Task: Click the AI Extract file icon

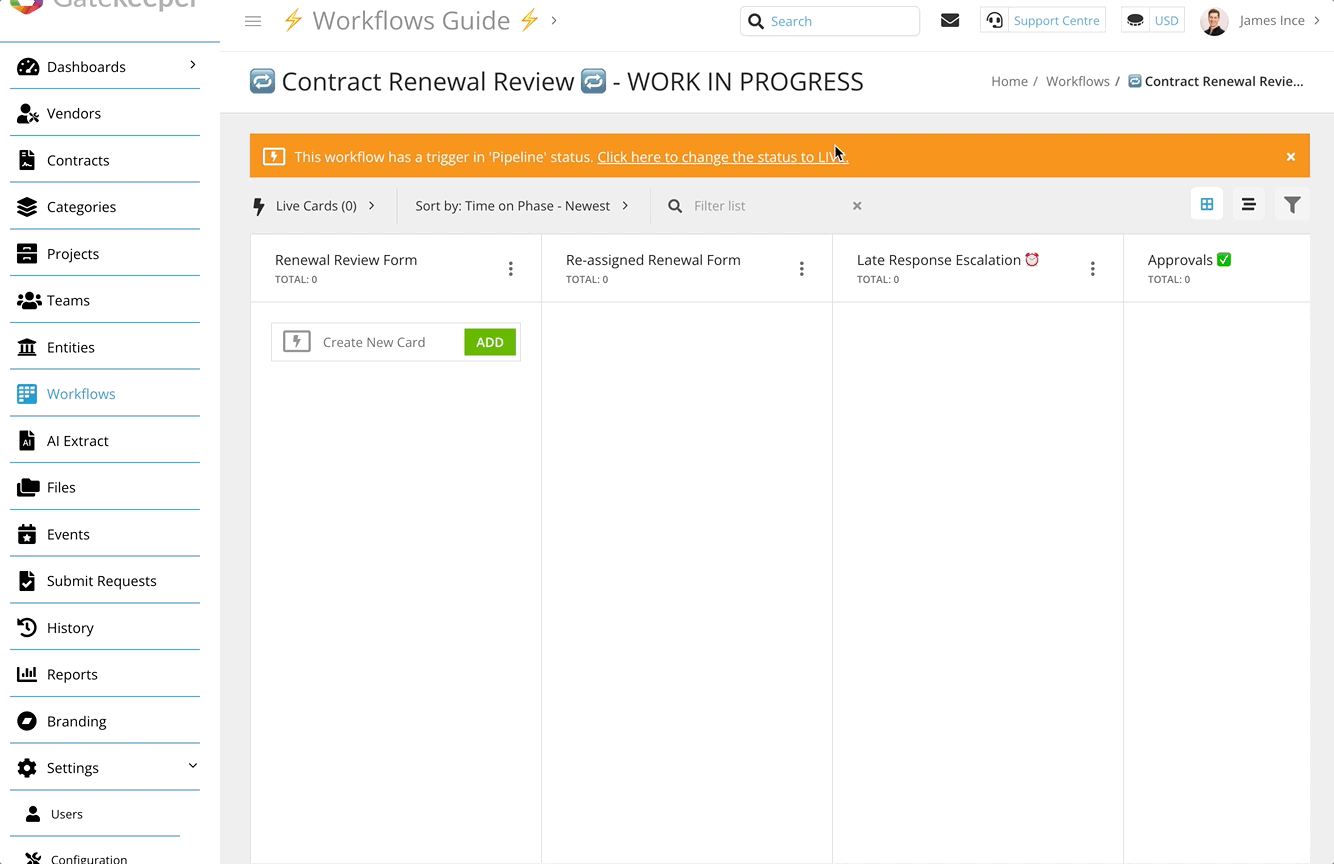Action: 27,441
